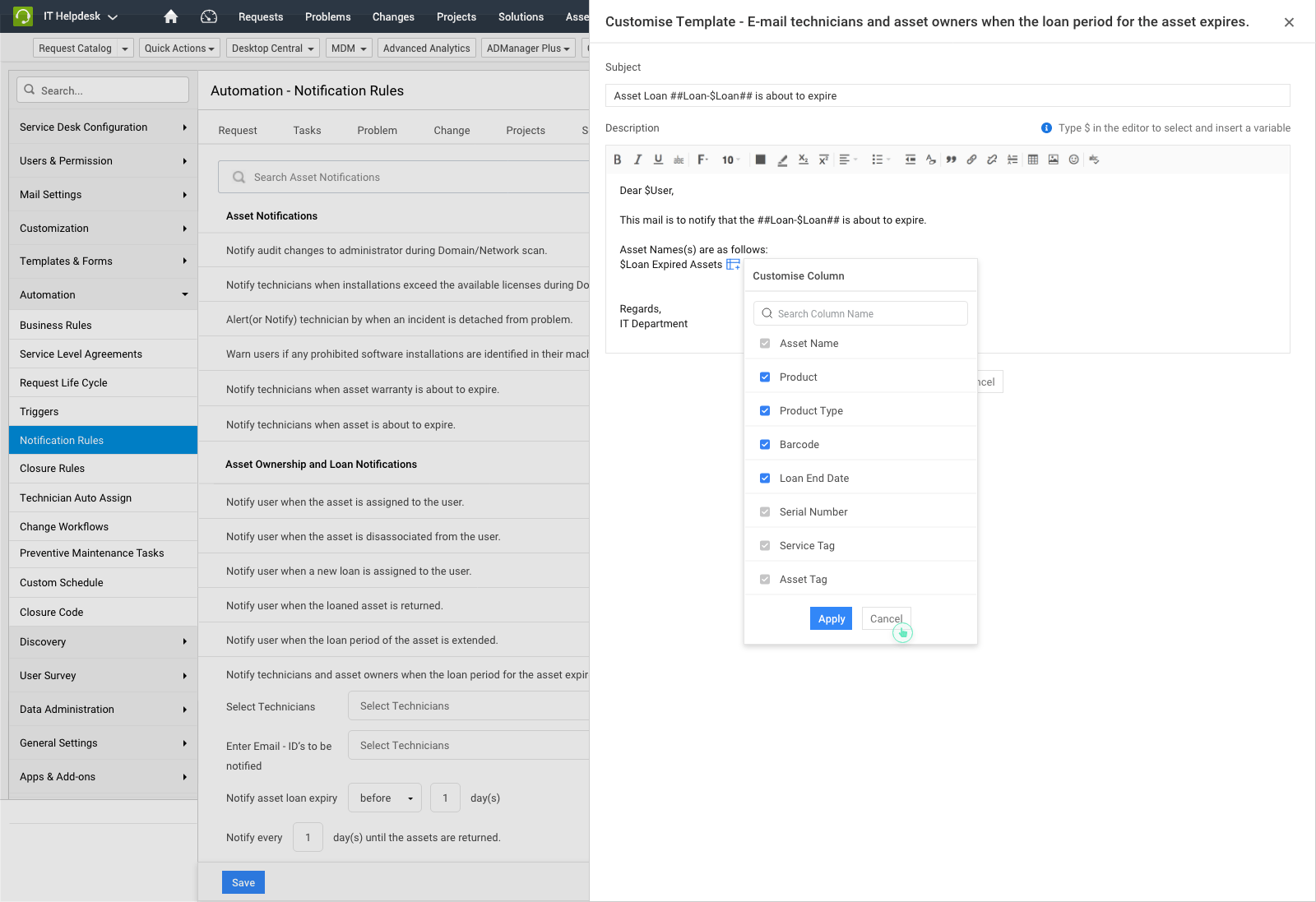
Task: Insert an emoji into the email body
Action: pyautogui.click(x=1073, y=160)
